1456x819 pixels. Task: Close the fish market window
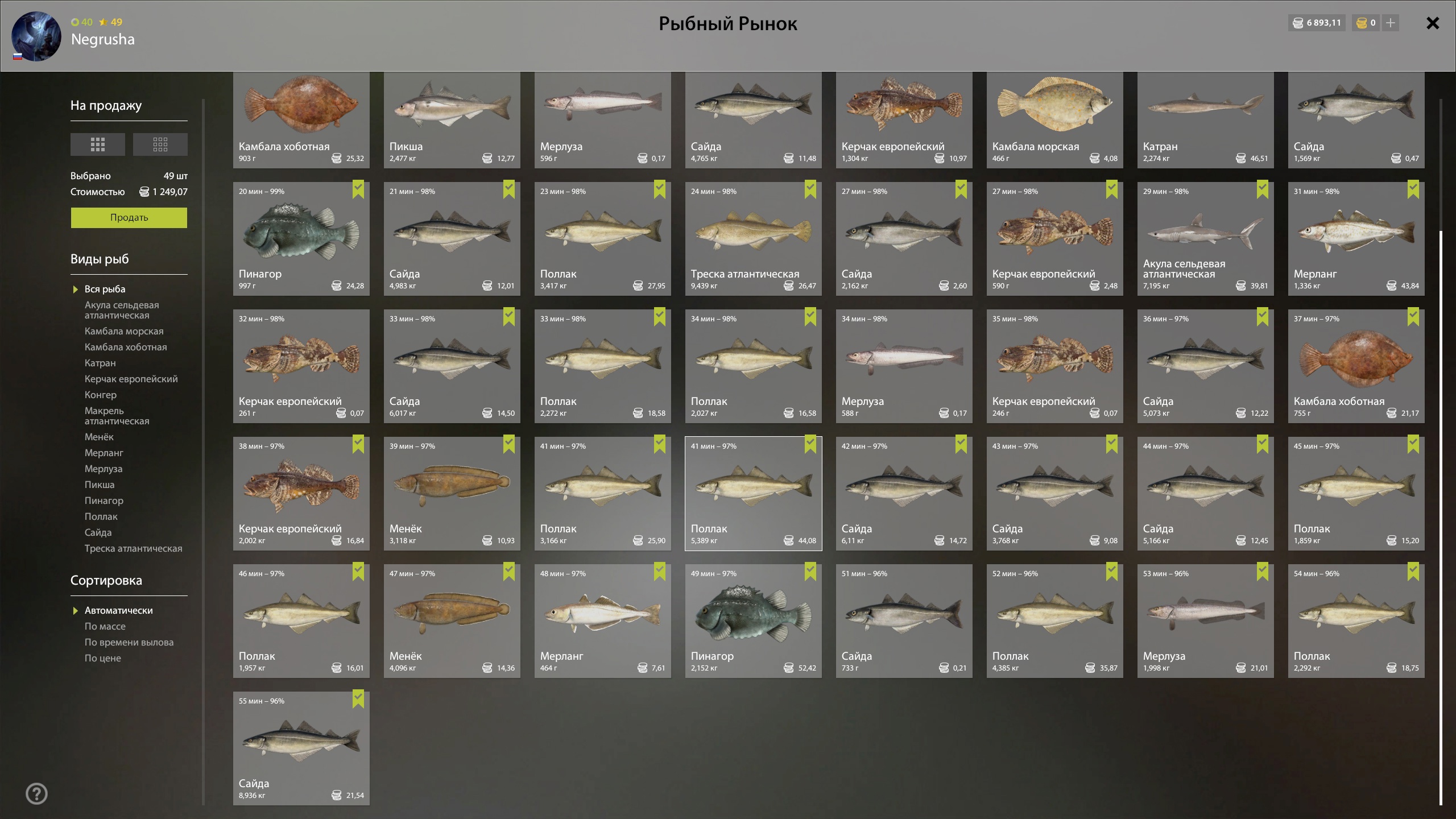pos(1433,23)
